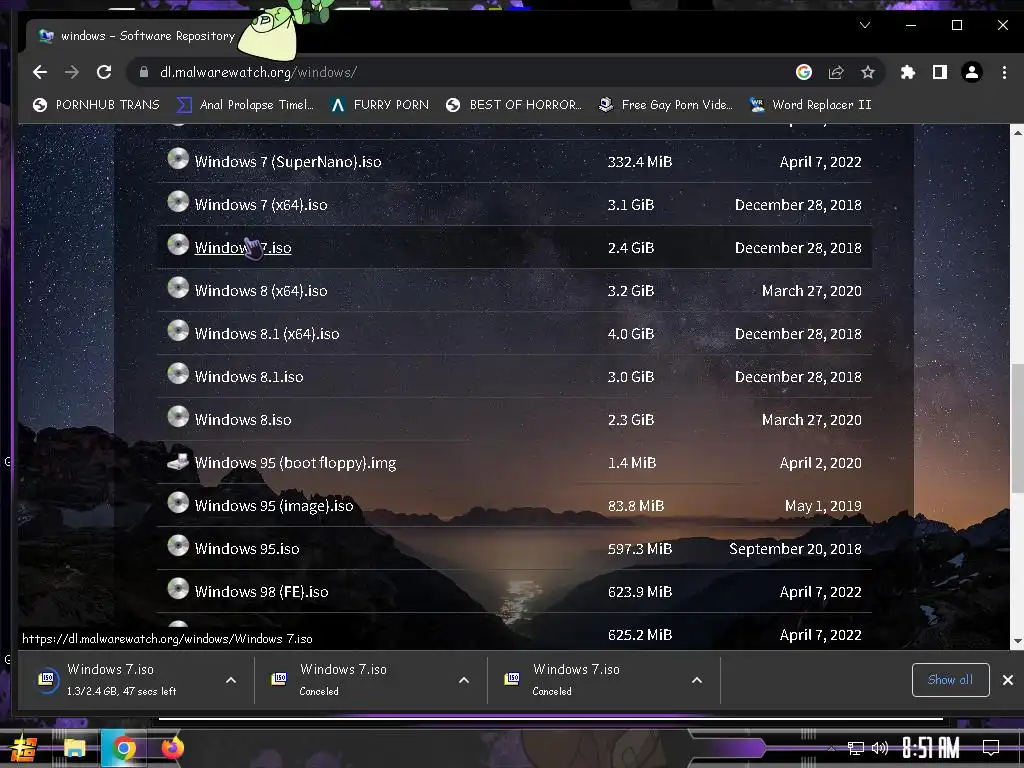Click disc icon beside Windows 8.1 (x64).iso

(178, 331)
